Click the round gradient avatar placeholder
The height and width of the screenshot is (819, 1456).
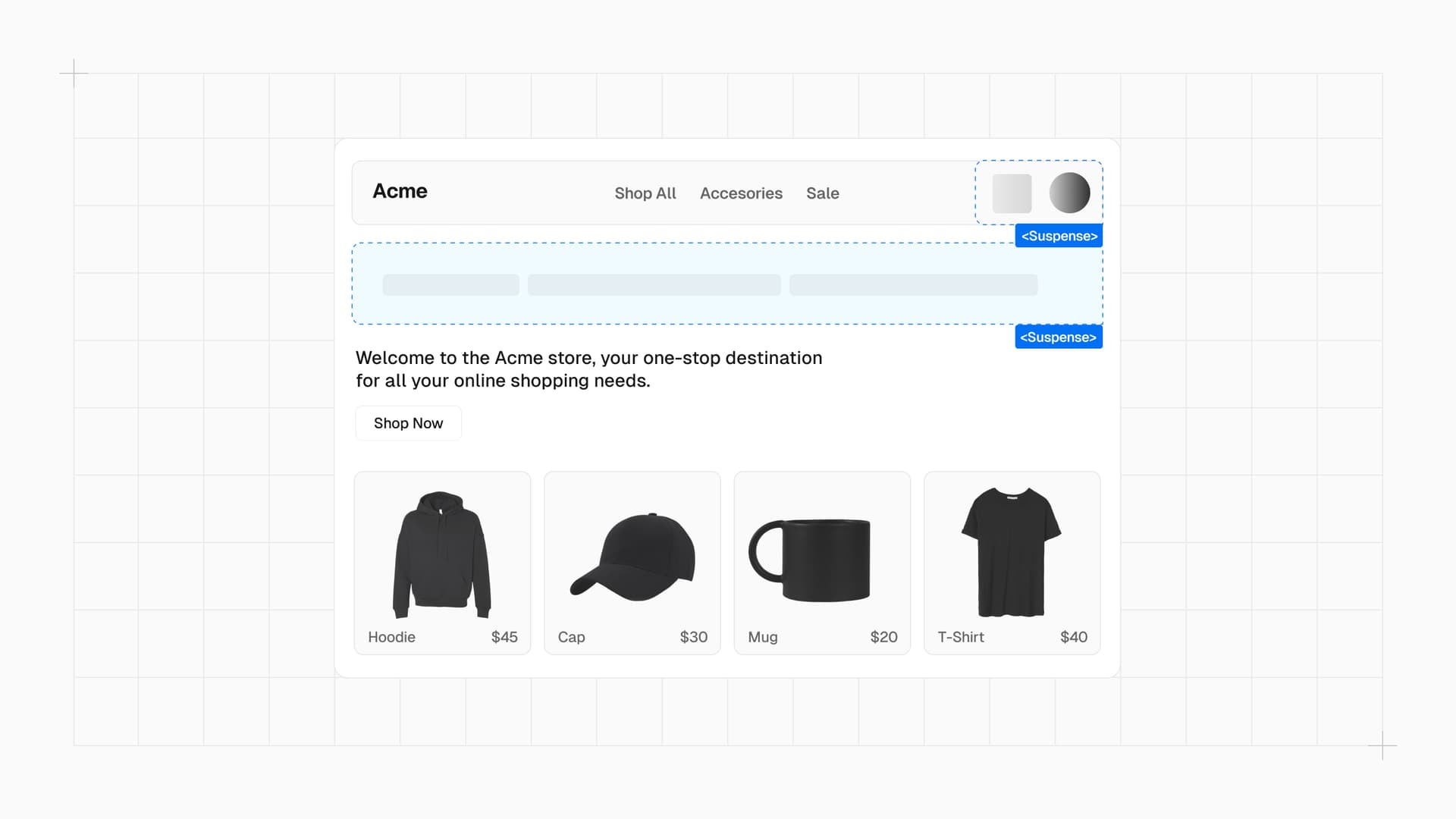pos(1069,193)
